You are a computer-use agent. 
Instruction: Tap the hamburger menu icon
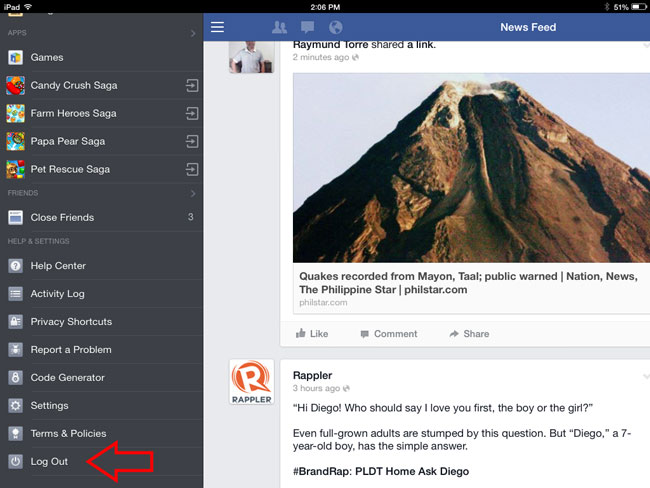(217, 27)
